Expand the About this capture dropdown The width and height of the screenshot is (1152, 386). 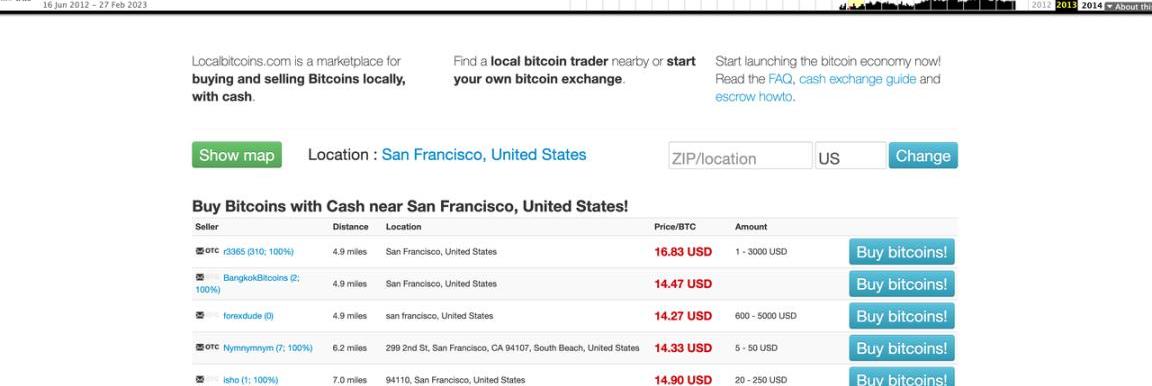click(x=1128, y=6)
